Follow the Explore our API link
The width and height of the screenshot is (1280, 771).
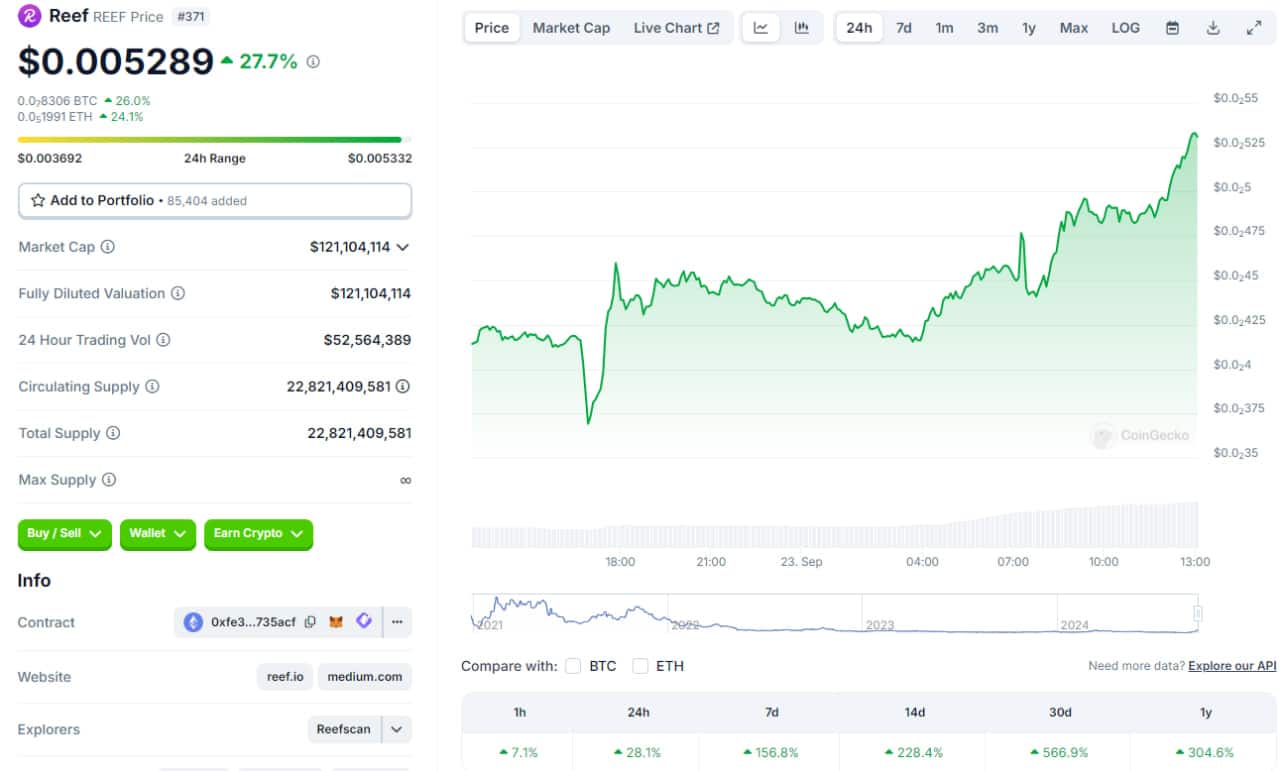point(1232,666)
